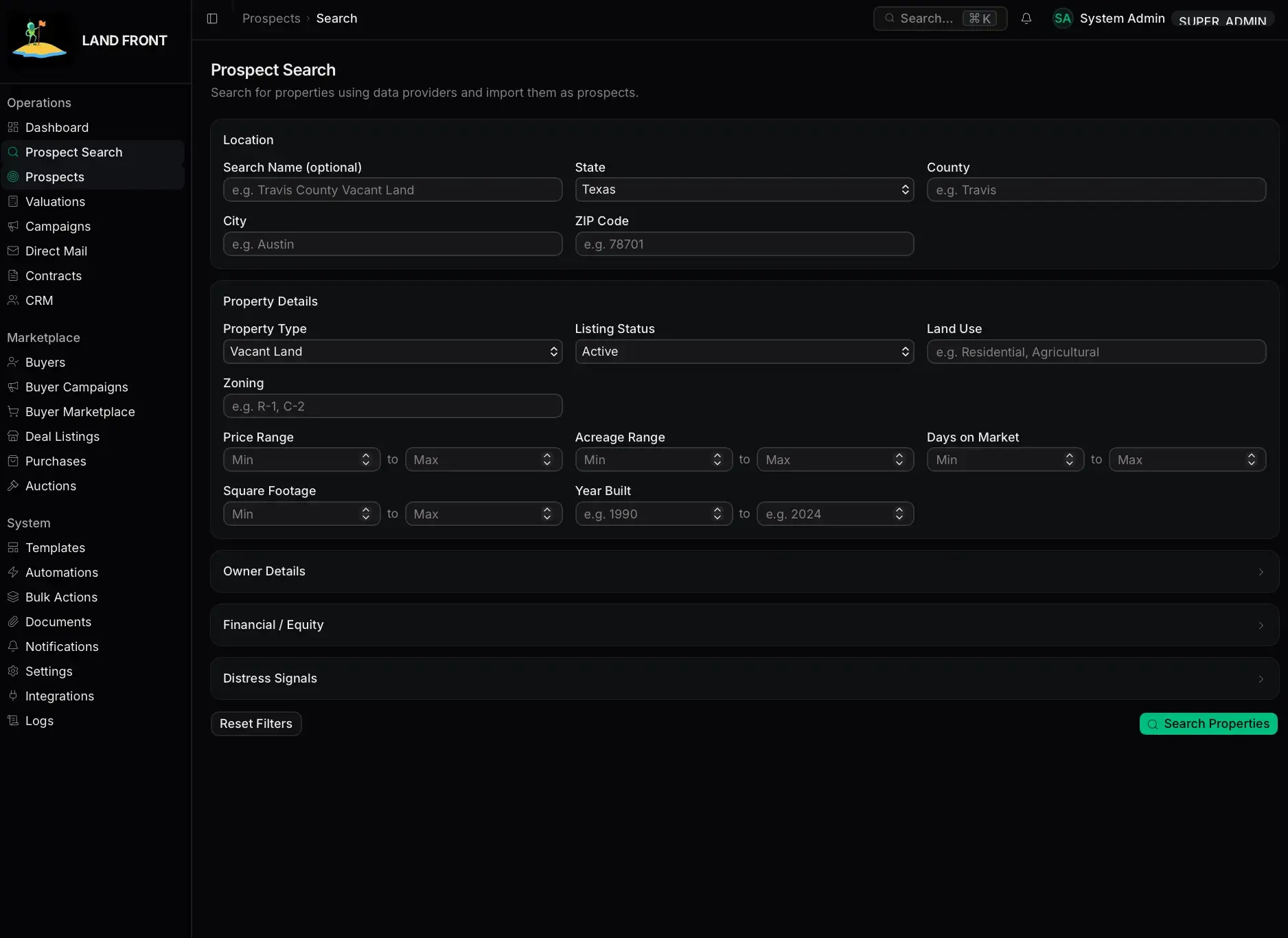Click the Reset Filters button
1288x938 pixels.
(x=256, y=724)
